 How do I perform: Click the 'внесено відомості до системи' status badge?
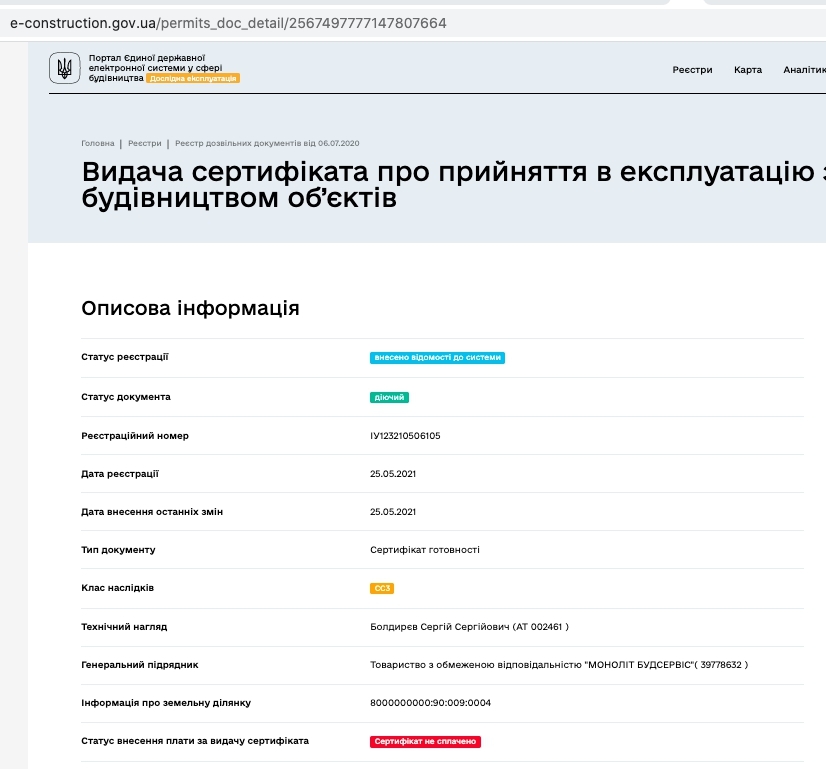pyautogui.click(x=437, y=358)
